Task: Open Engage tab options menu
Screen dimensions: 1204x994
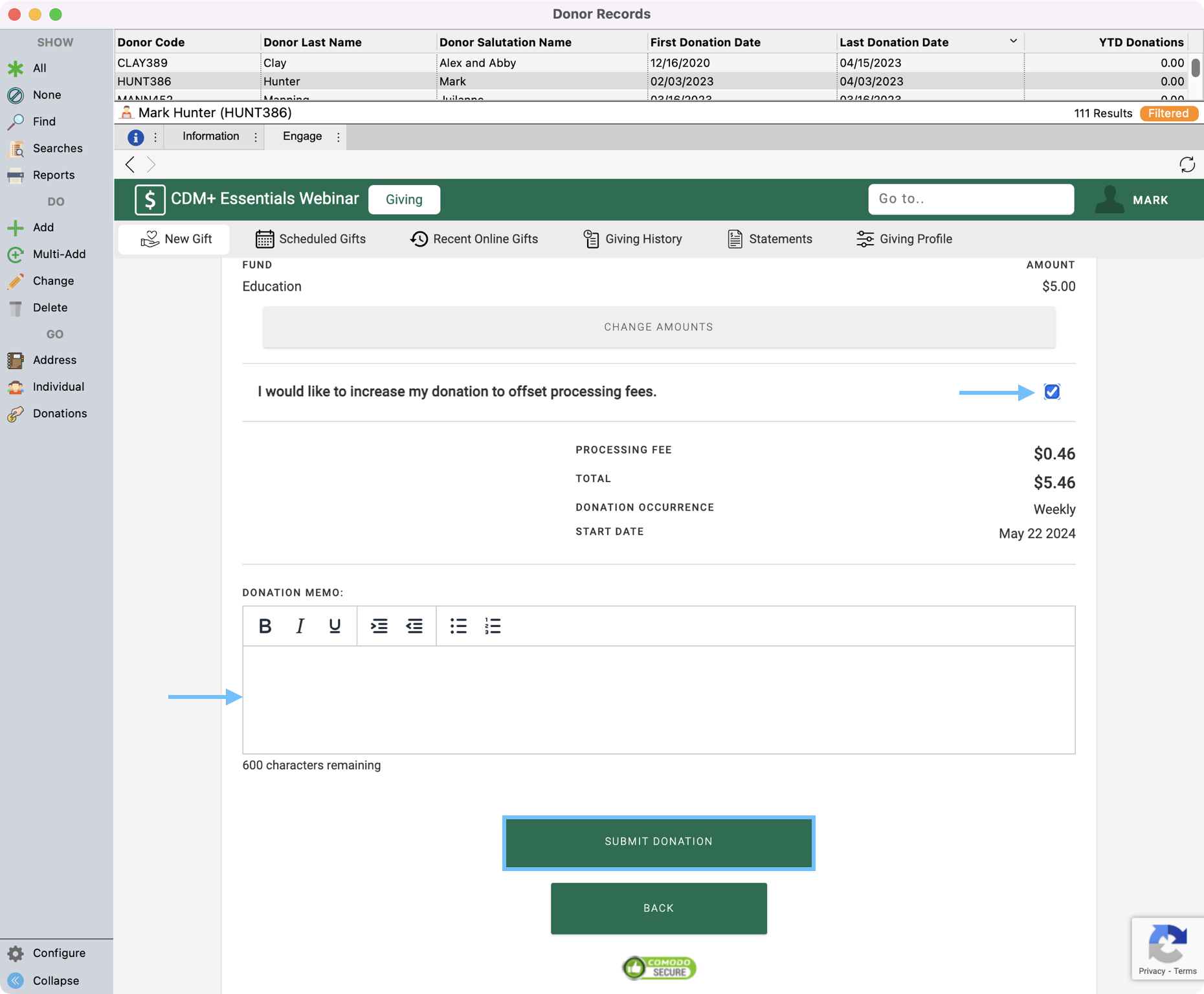Action: [x=338, y=137]
